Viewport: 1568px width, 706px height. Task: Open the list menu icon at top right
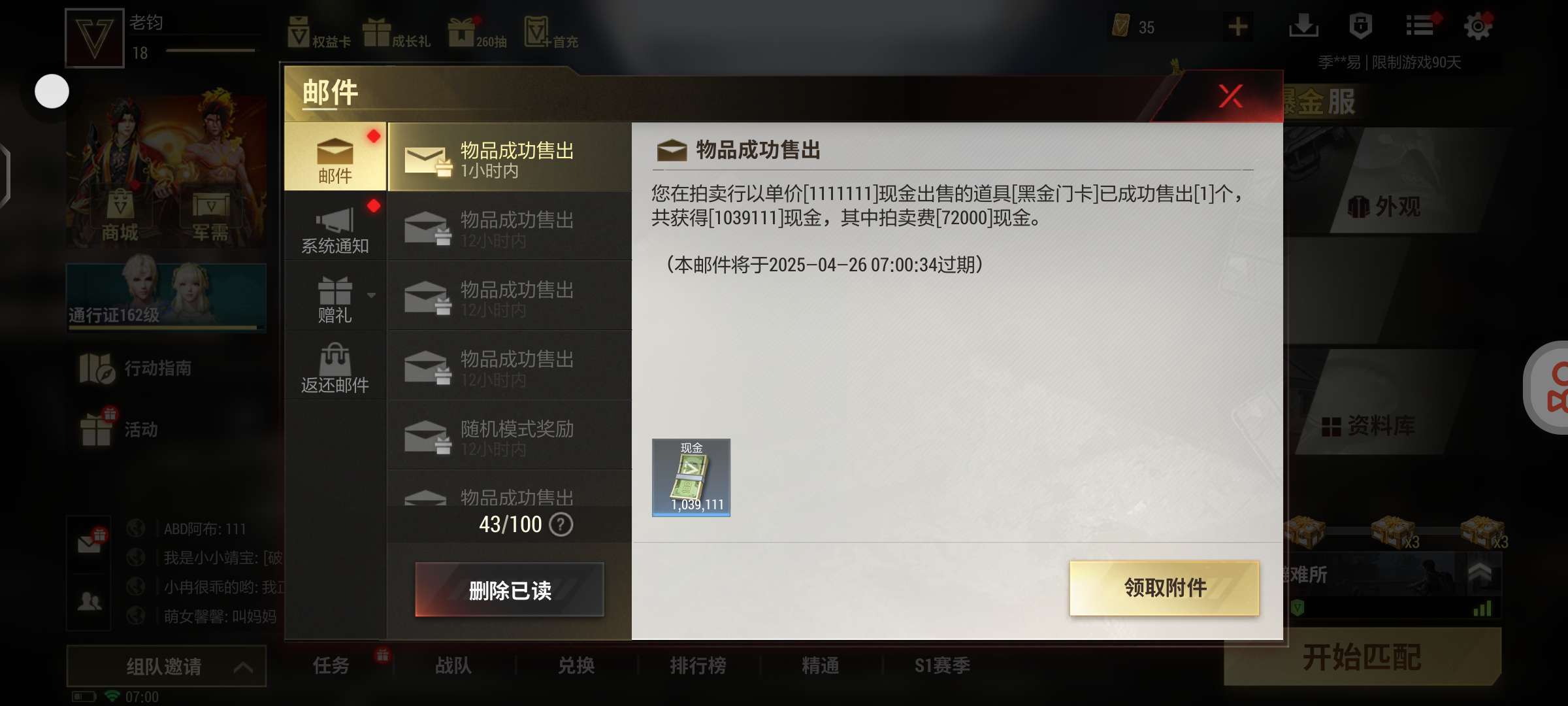(x=1420, y=26)
